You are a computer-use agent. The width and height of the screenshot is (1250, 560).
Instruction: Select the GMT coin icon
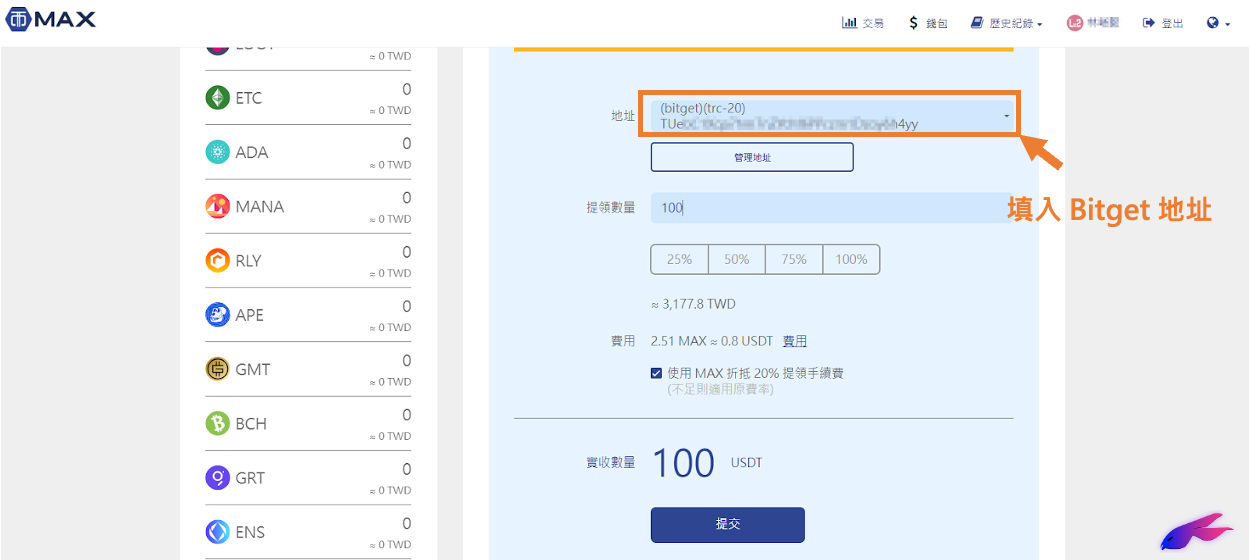217,369
